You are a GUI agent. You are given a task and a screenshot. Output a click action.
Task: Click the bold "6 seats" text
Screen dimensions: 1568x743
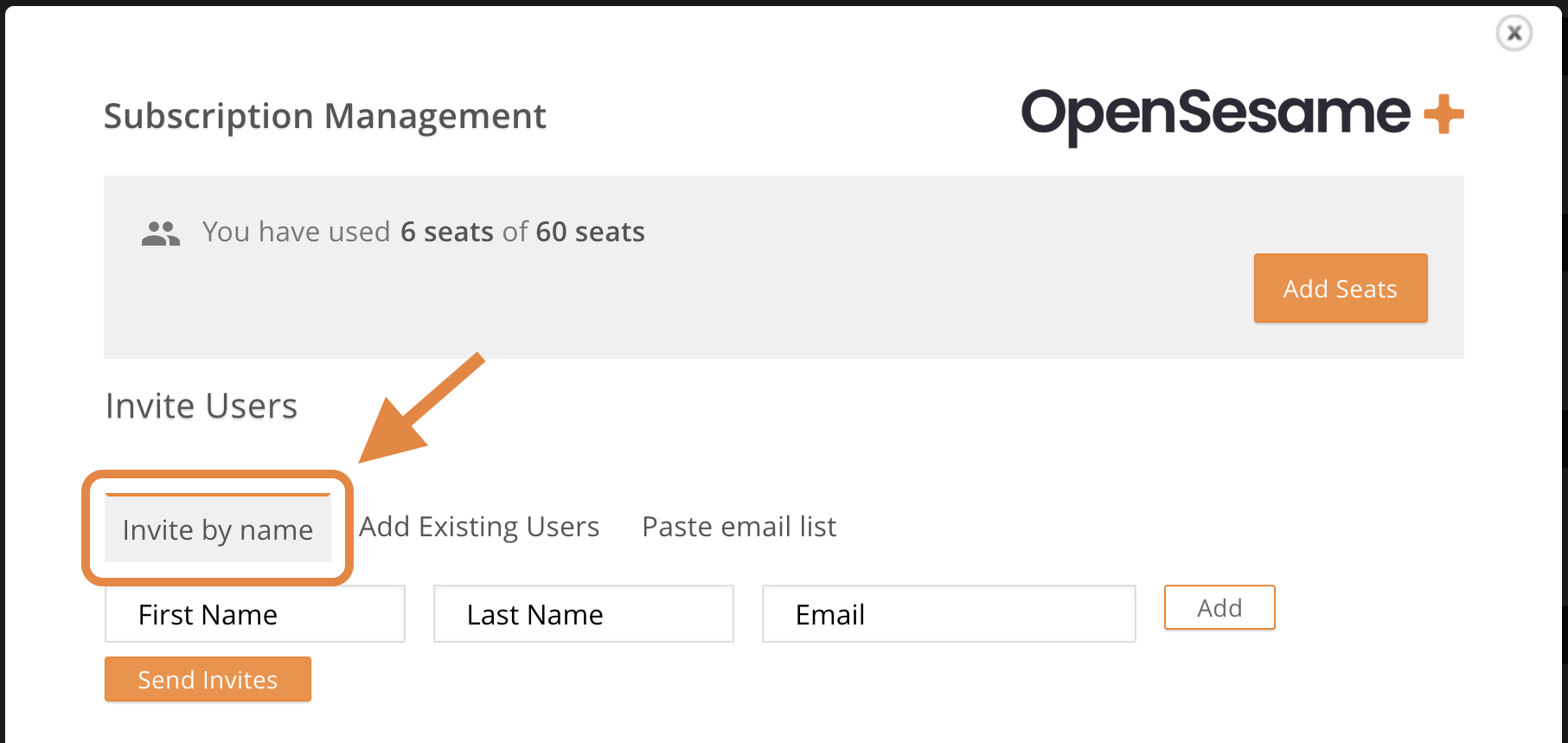pos(447,232)
